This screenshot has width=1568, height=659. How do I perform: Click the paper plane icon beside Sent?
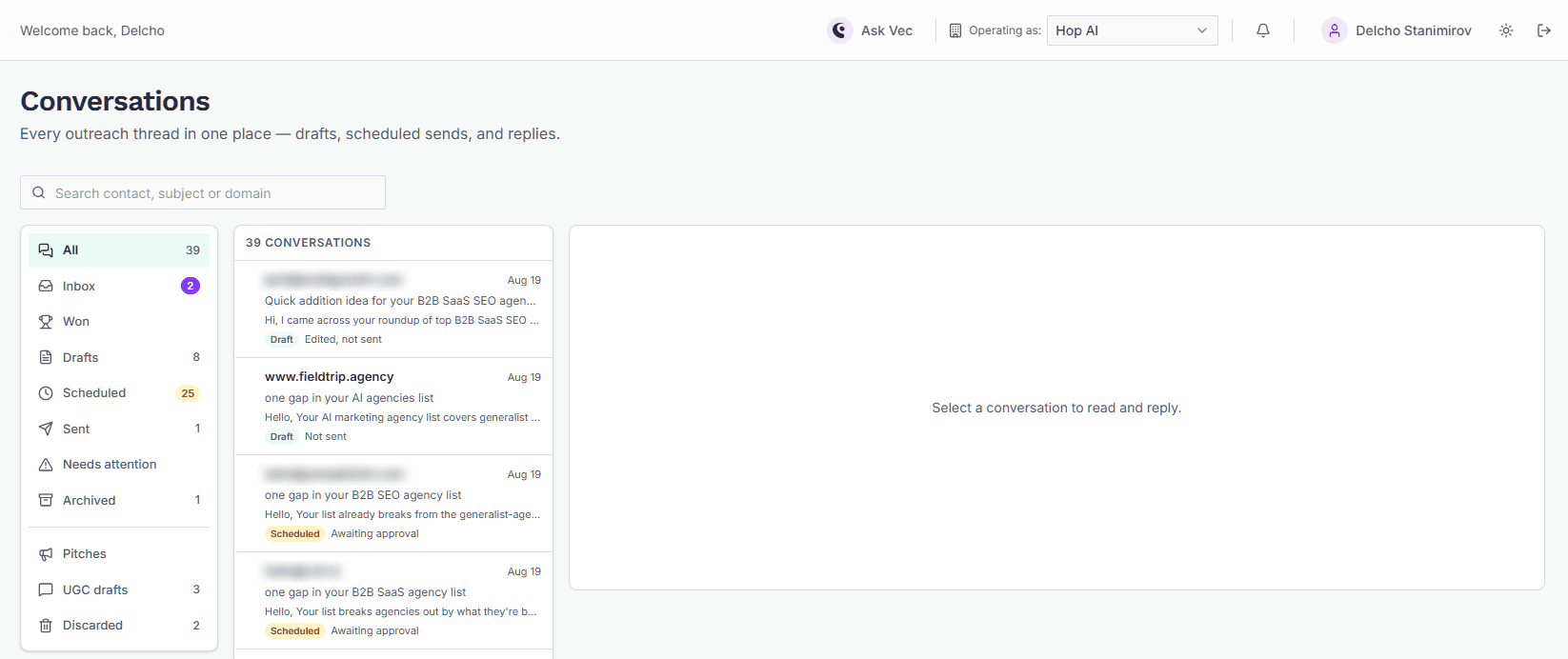click(46, 429)
